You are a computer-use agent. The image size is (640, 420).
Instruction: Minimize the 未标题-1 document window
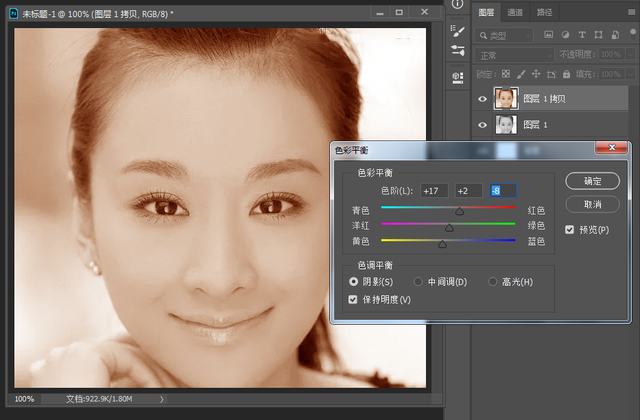(x=380, y=12)
